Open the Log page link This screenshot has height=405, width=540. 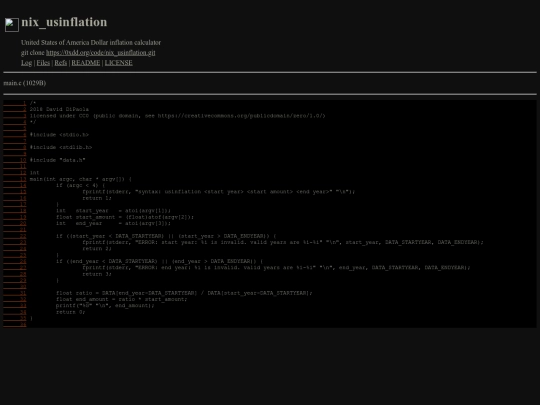coord(27,63)
